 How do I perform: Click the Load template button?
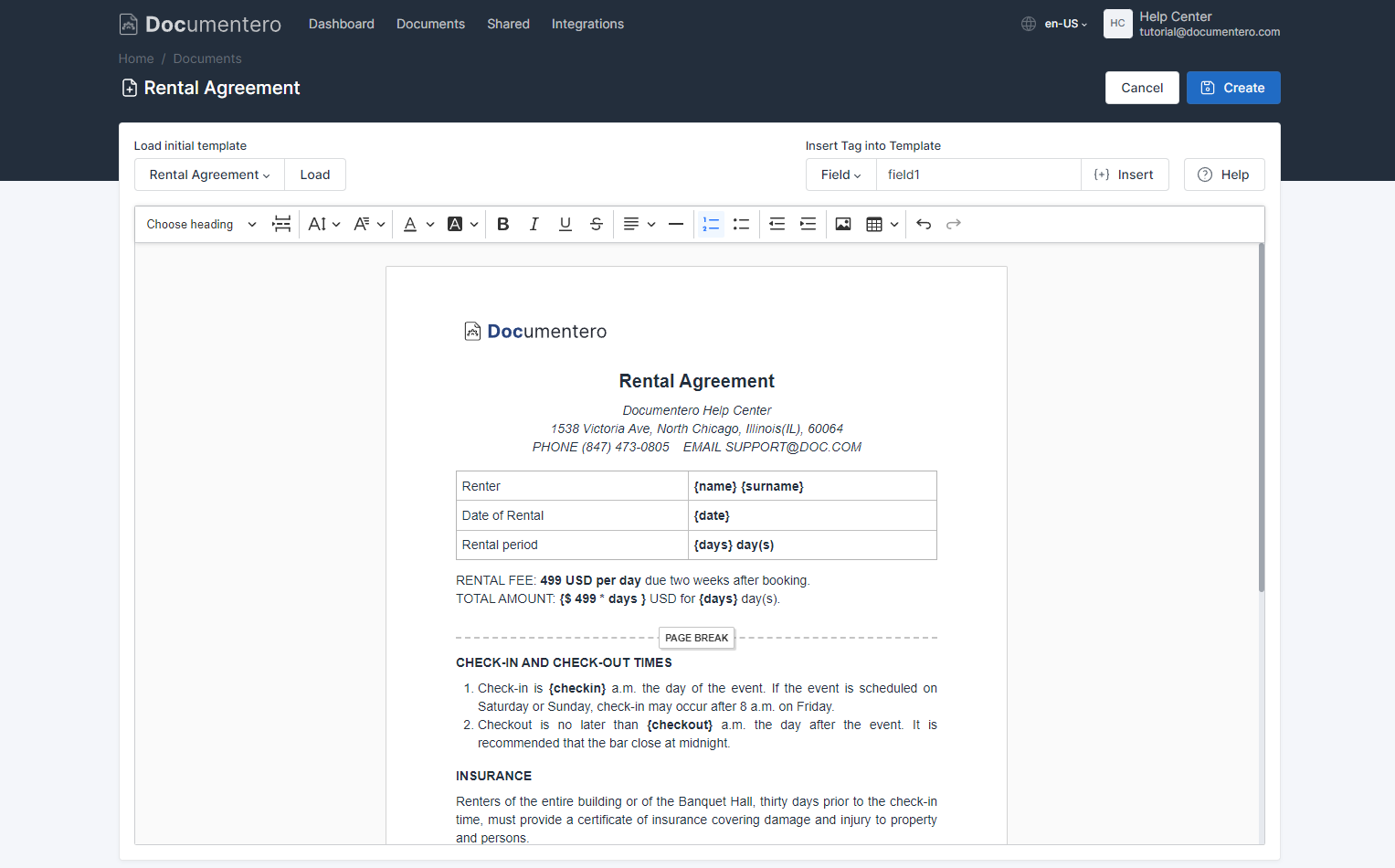[x=315, y=175]
